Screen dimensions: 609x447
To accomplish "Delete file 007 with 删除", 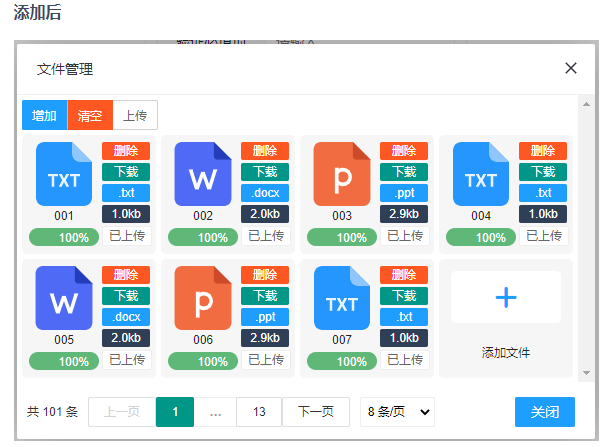I will 404,275.
